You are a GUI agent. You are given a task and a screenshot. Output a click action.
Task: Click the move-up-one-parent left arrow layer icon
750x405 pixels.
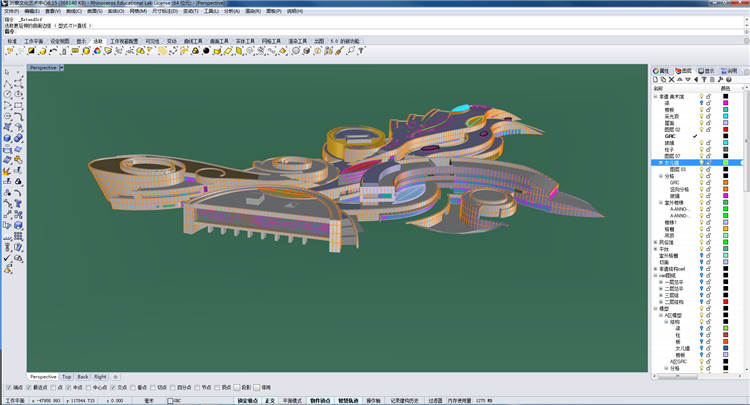tap(696, 79)
